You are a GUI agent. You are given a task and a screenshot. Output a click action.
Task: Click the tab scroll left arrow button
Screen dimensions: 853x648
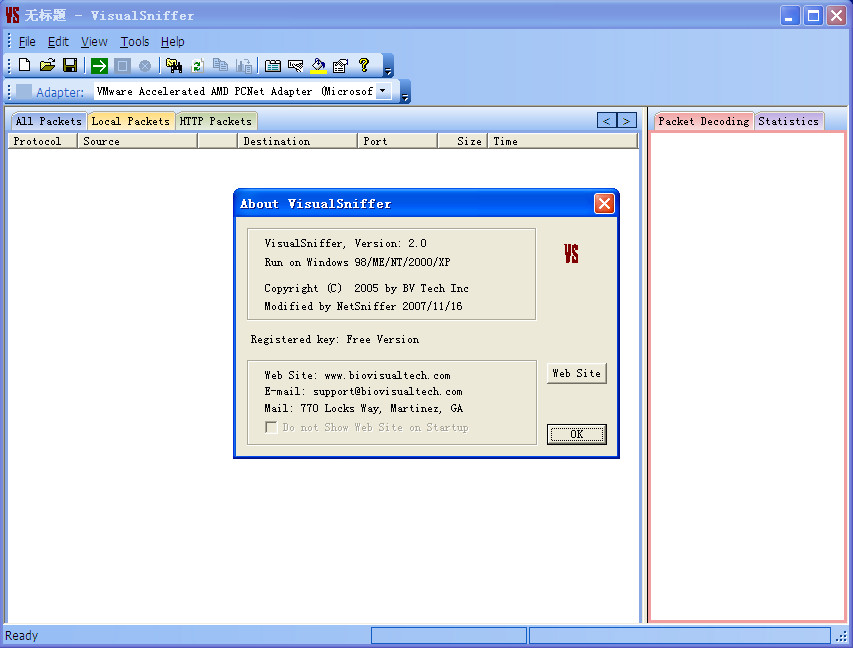point(607,121)
